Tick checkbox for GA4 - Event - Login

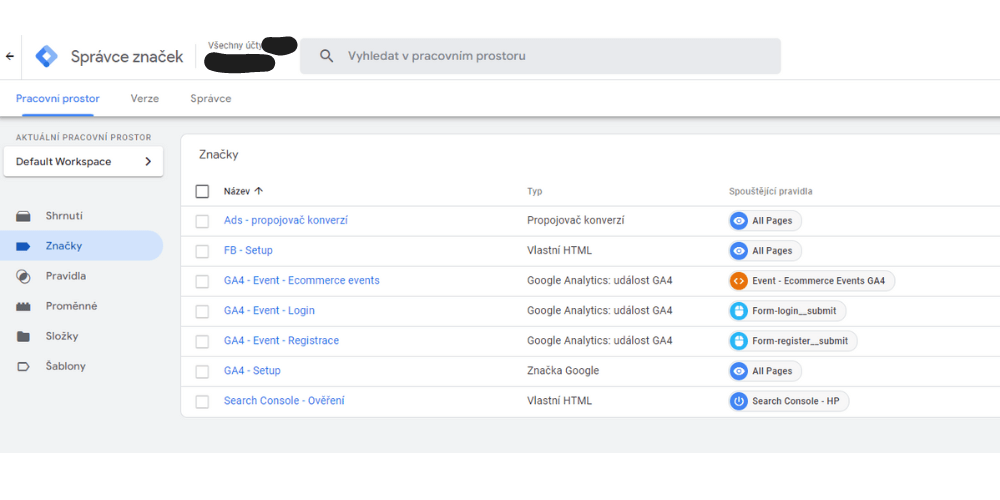(203, 311)
